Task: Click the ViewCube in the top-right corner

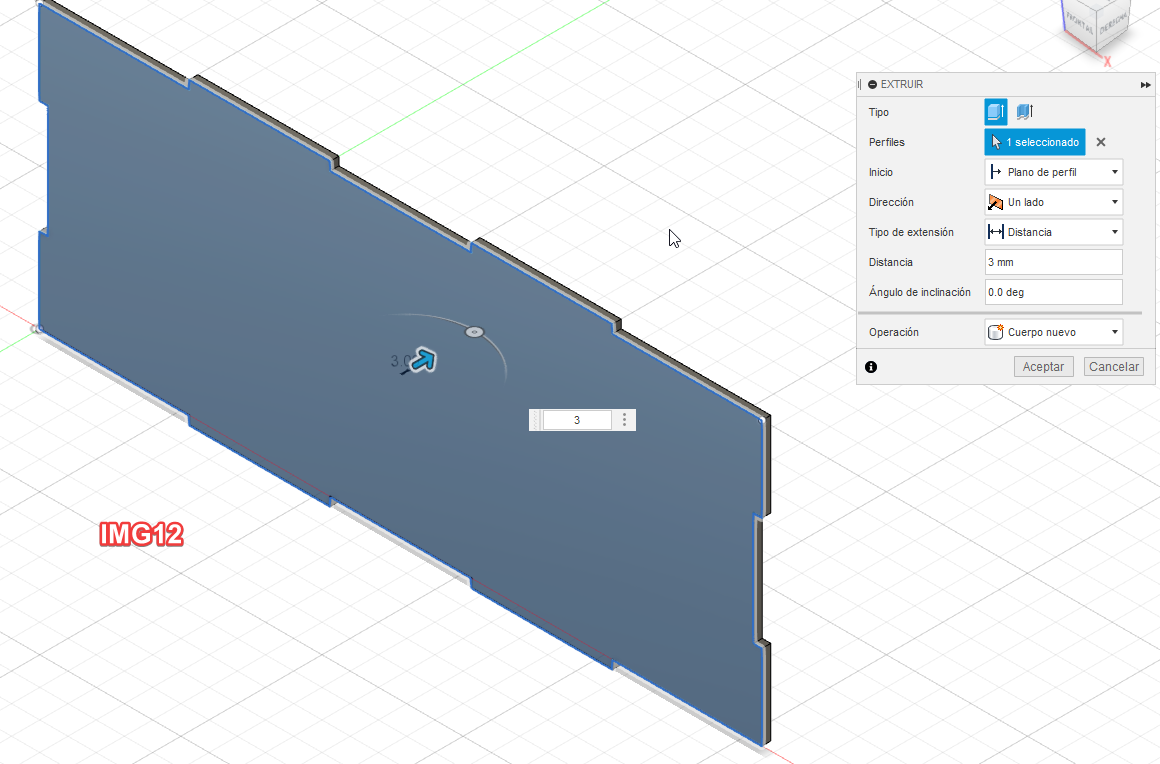Action: [x=1096, y=25]
